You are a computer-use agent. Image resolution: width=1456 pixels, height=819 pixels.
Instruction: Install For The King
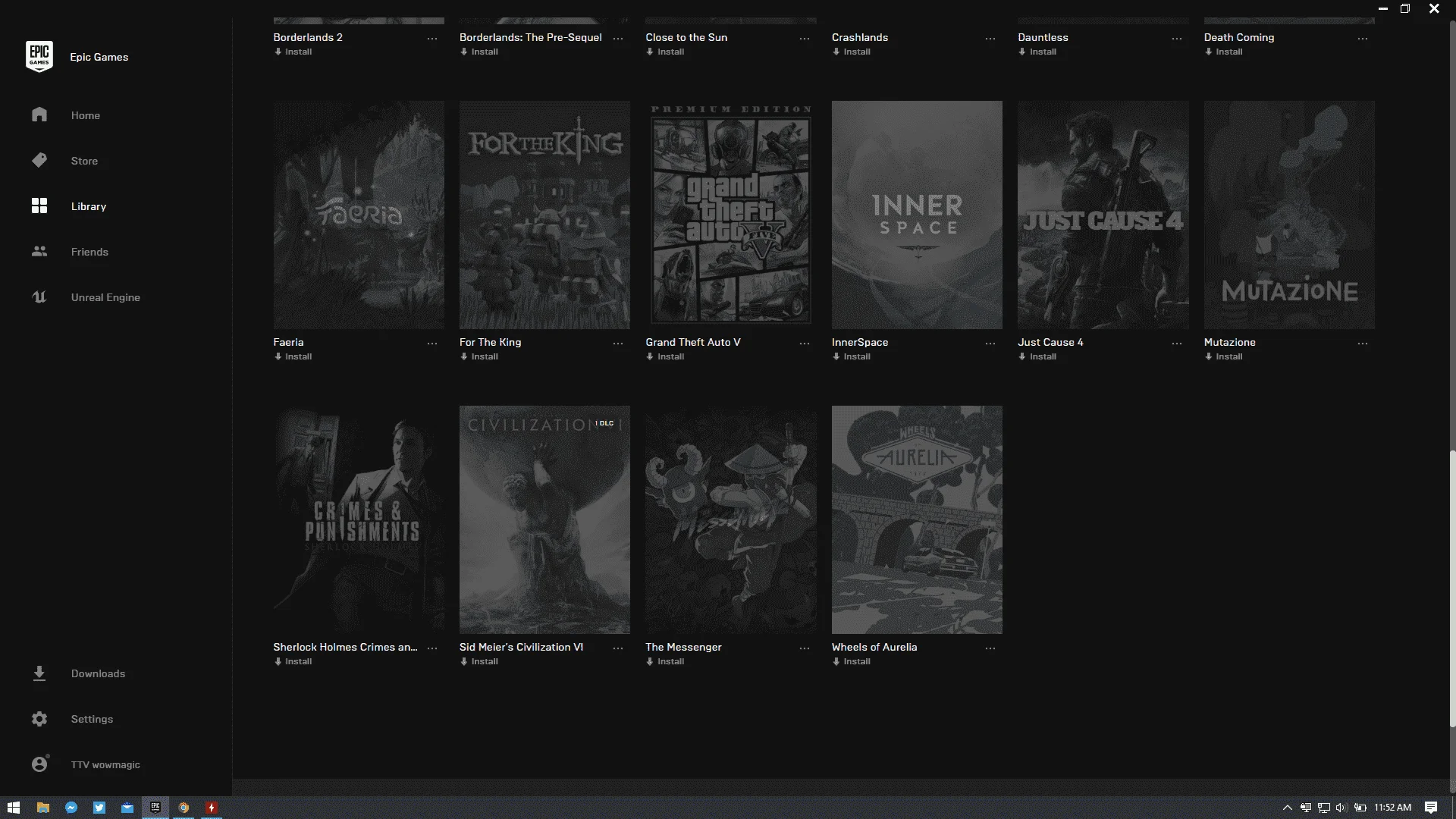(479, 356)
